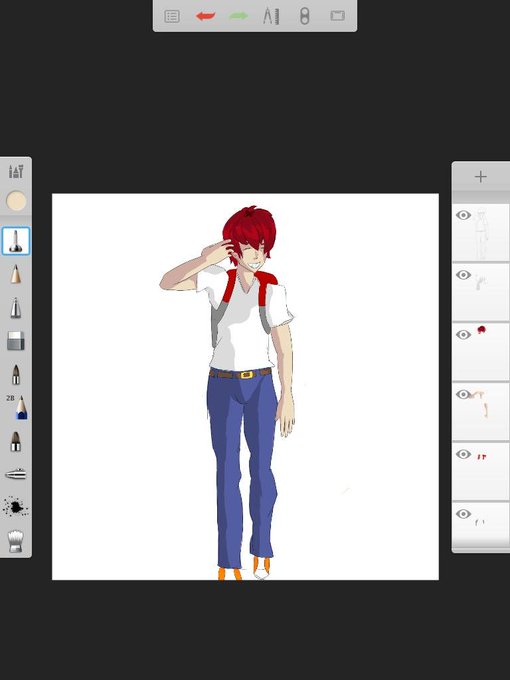Screen dimensions: 510x680
Task: Select the highlighted airbrush tool
Action: point(16,241)
